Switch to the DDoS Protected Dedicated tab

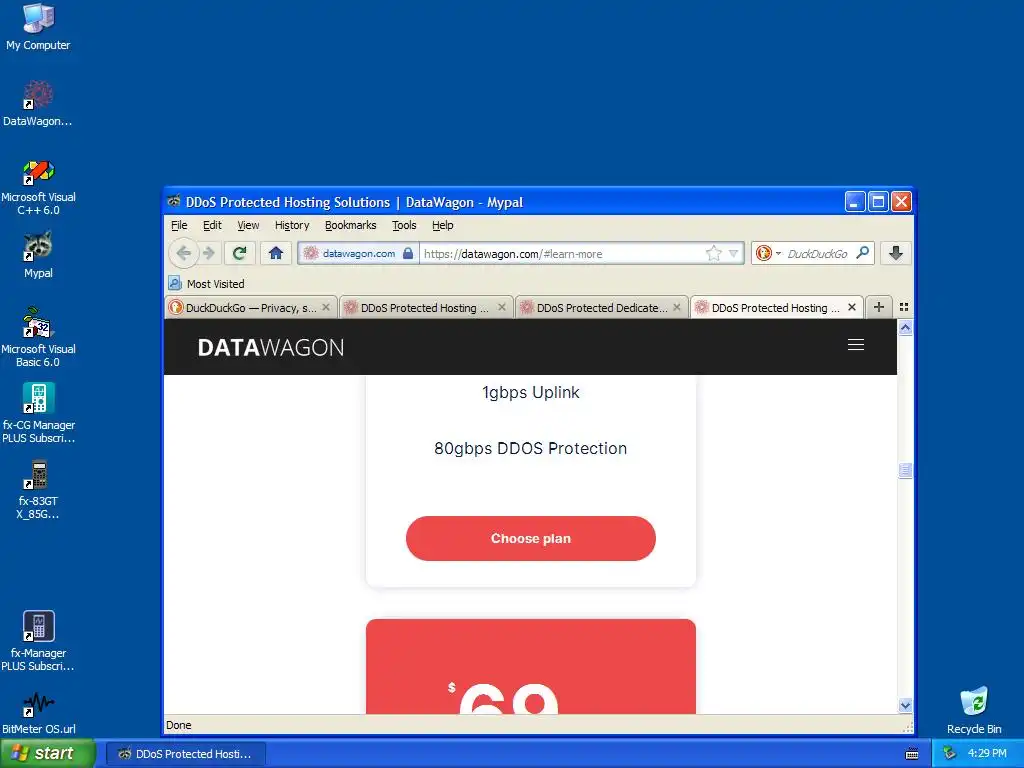pos(601,308)
